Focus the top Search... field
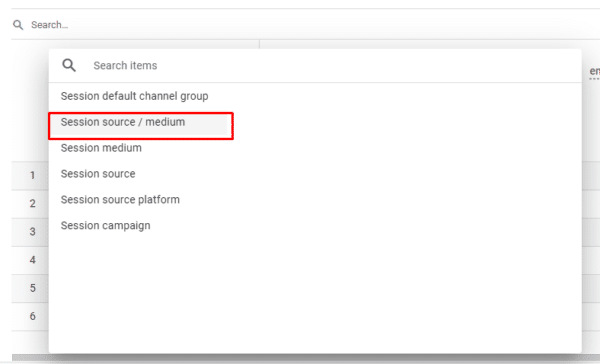600x364 pixels. tap(306, 25)
